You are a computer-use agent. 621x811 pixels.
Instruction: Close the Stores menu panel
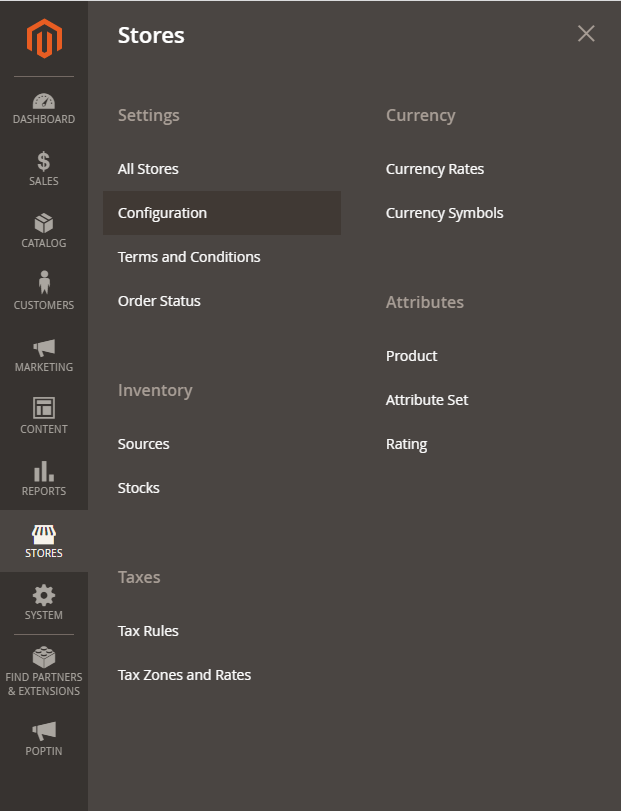point(586,34)
